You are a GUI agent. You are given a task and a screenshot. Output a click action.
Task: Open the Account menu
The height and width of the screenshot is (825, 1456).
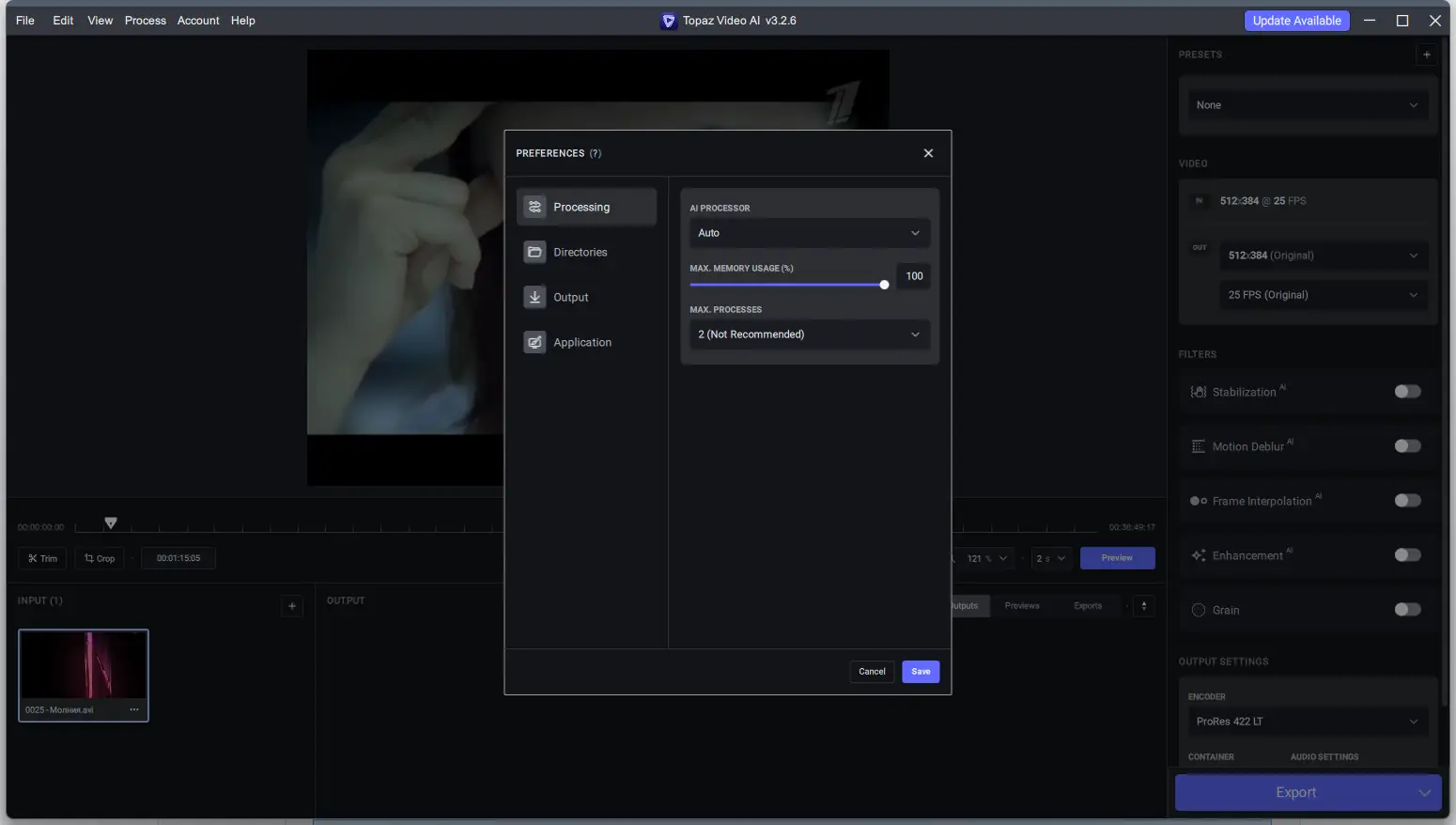[198, 21]
